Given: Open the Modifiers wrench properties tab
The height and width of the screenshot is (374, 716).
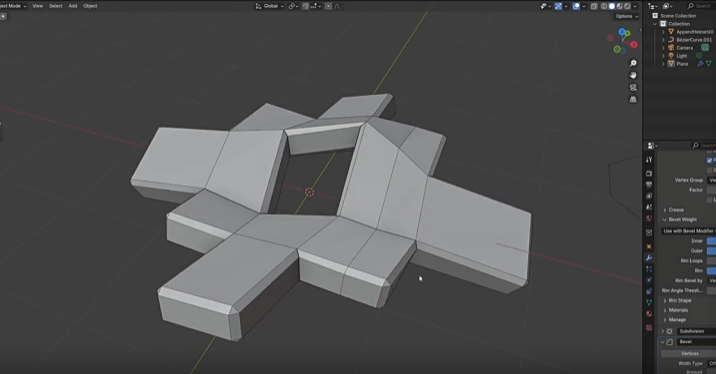Looking at the screenshot, I should (649, 258).
